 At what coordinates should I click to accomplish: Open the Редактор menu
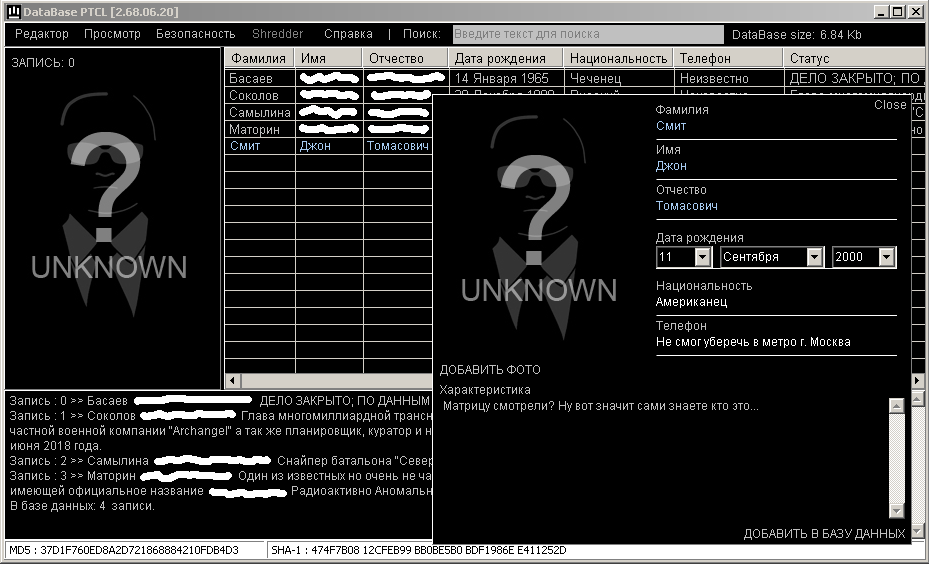click(42, 34)
